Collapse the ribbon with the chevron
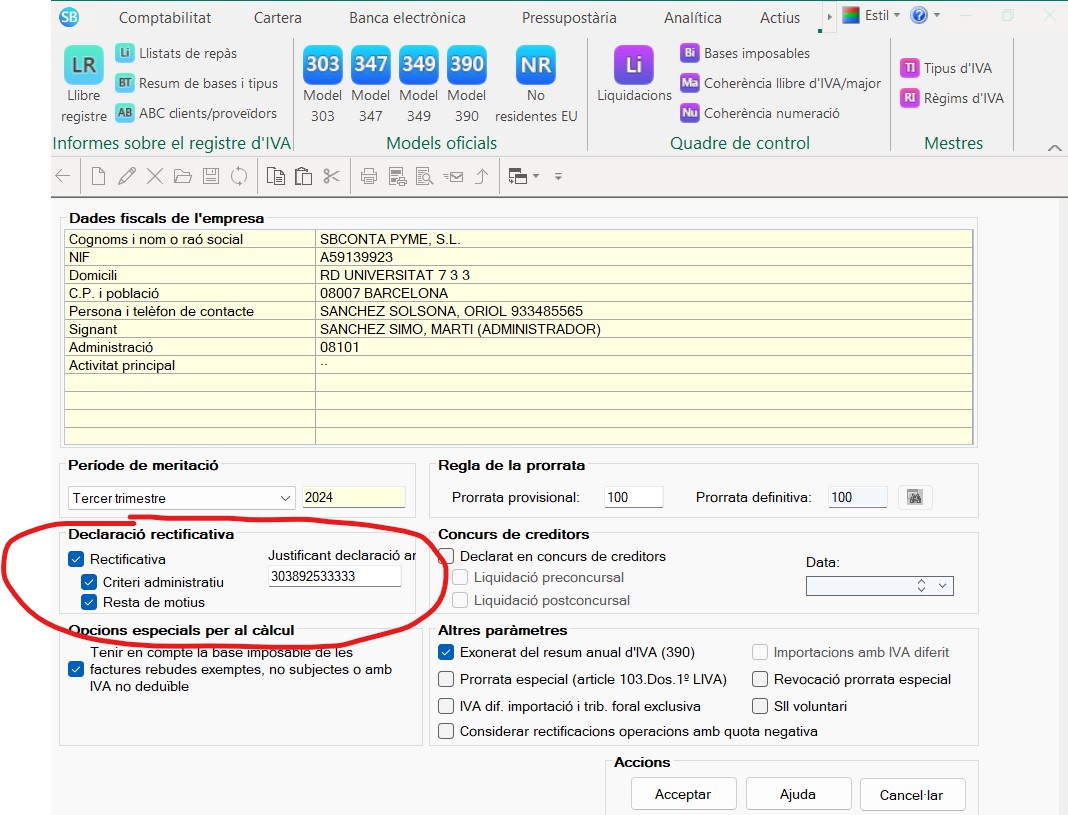This screenshot has width=1068, height=815. (x=1054, y=147)
